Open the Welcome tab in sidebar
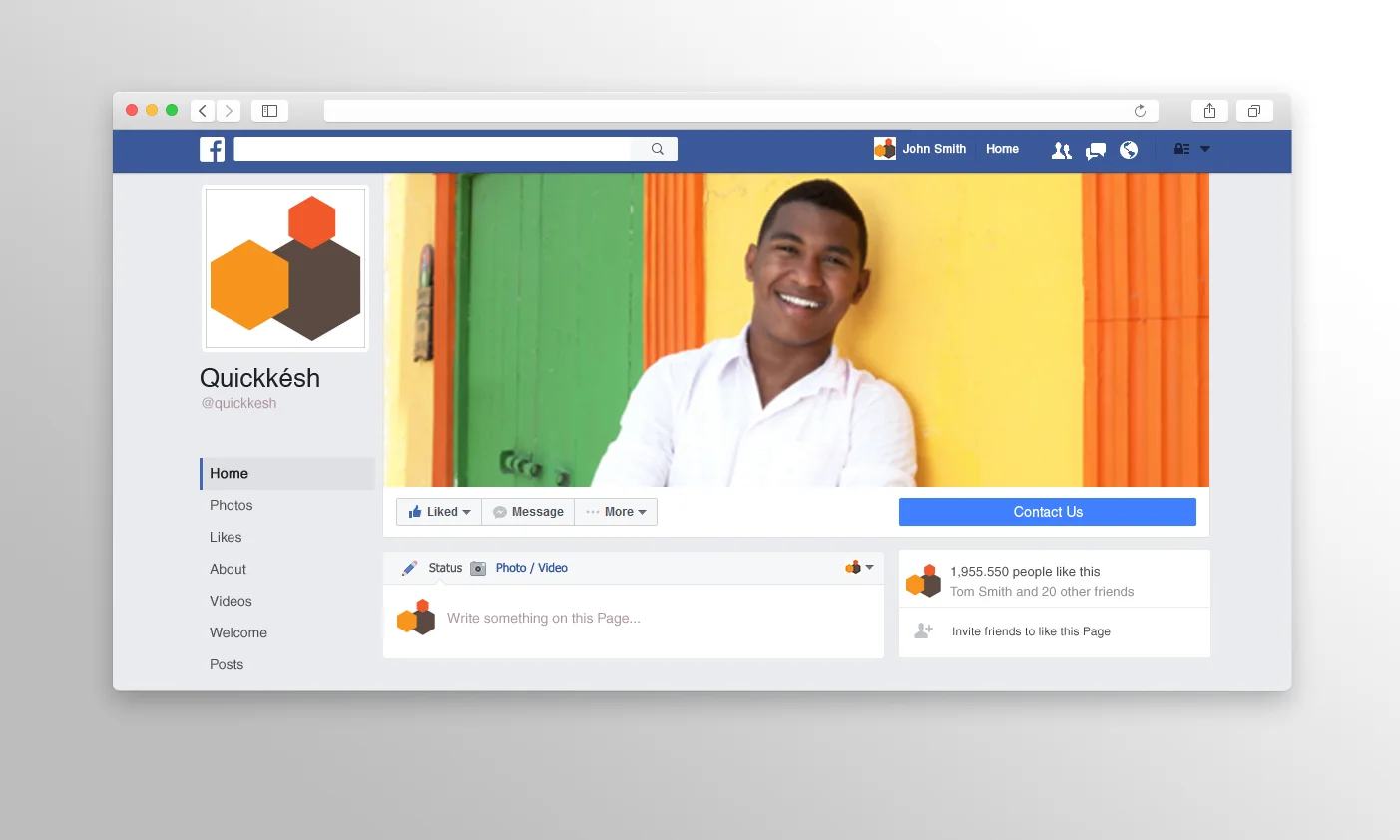The image size is (1400, 840). pyautogui.click(x=237, y=632)
